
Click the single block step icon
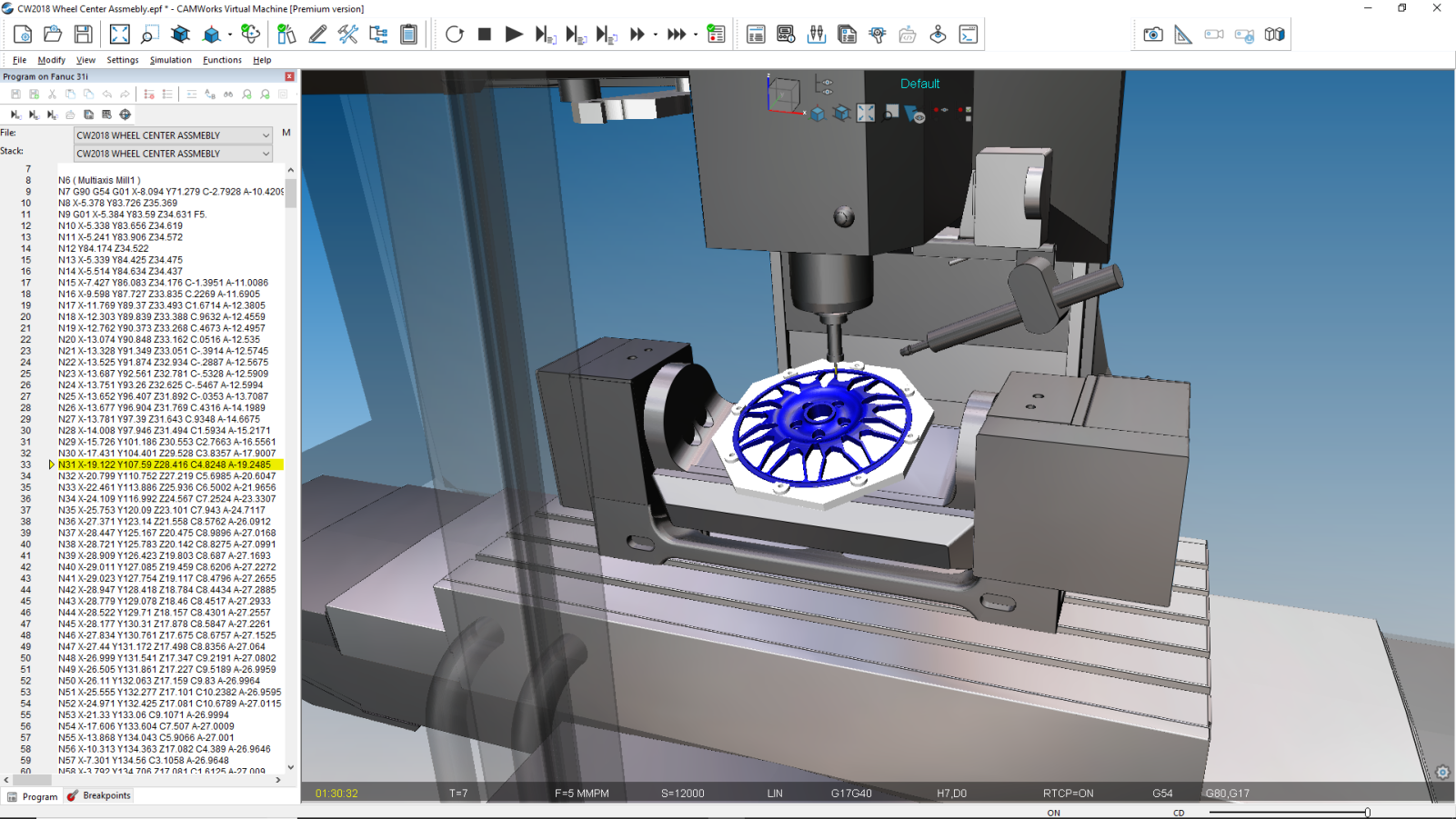pos(546,34)
